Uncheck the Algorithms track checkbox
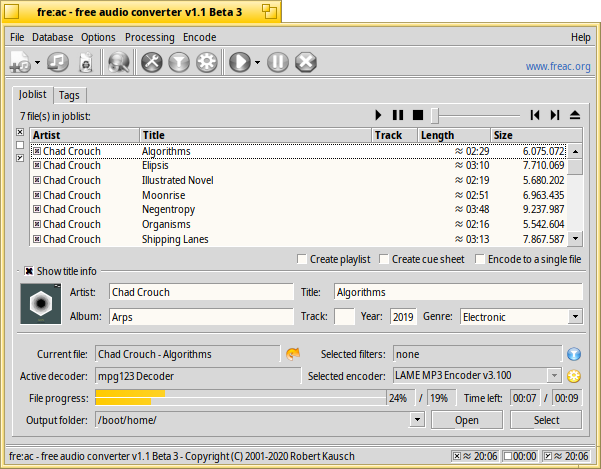Viewport: 601px width, 469px height. click(x=37, y=151)
